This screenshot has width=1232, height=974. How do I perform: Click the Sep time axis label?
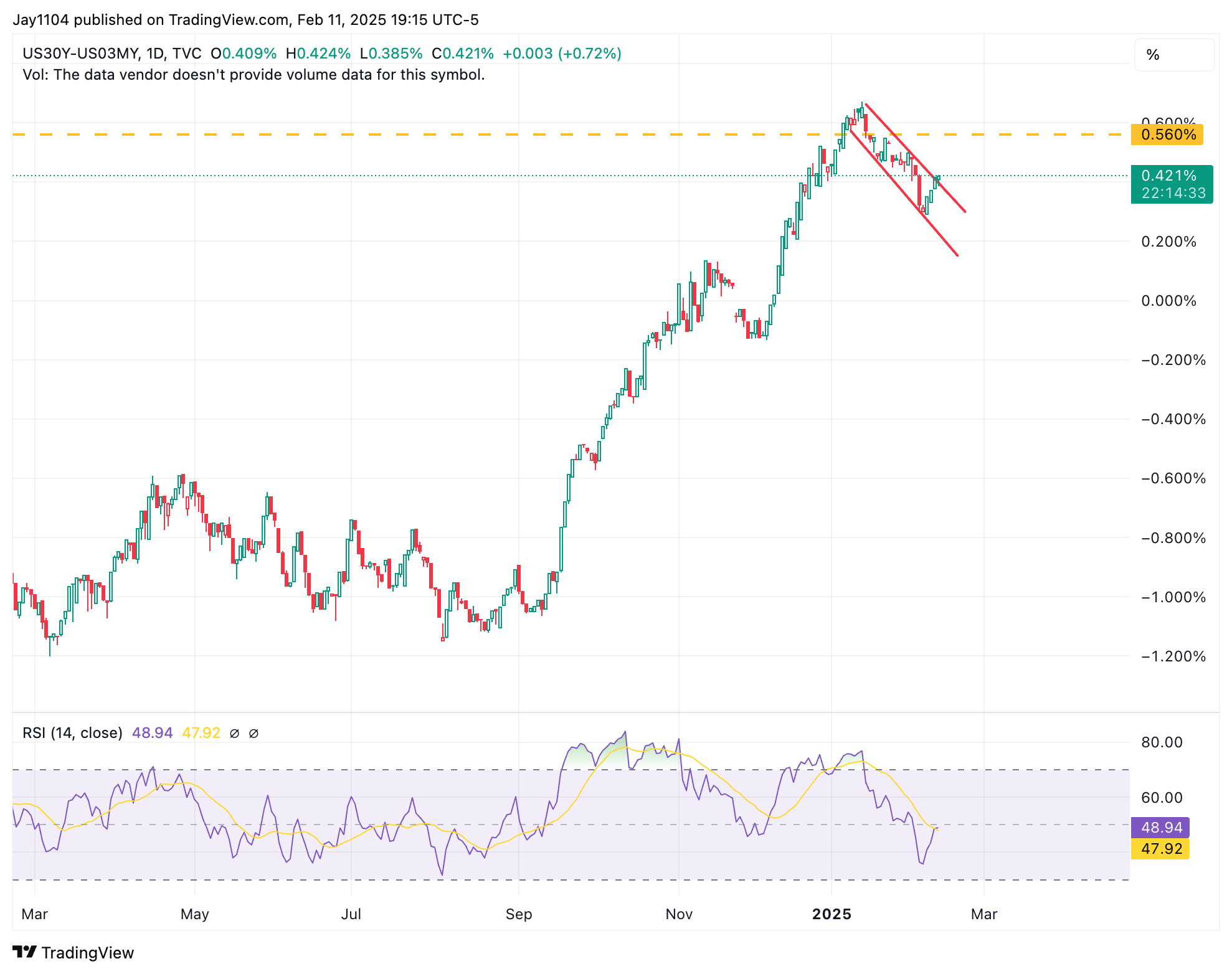519,914
